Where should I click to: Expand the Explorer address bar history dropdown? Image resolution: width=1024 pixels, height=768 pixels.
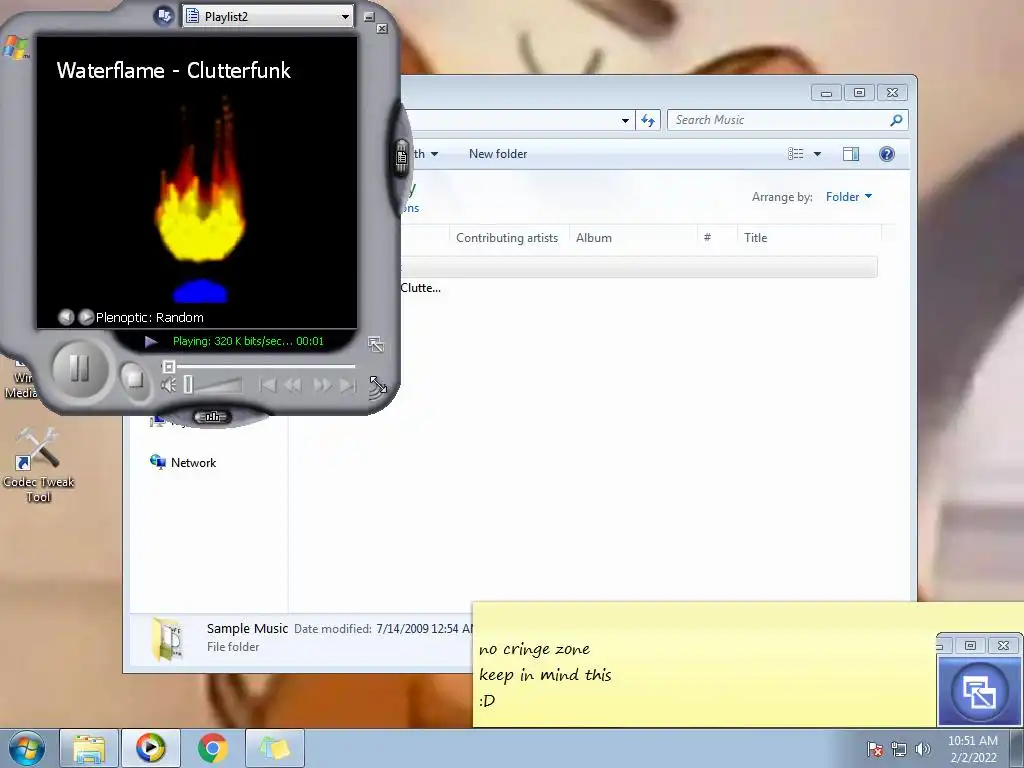pyautogui.click(x=625, y=120)
